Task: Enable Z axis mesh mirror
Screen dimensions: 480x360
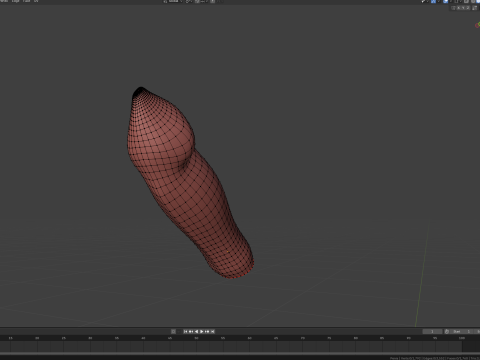Action: [468, 8]
